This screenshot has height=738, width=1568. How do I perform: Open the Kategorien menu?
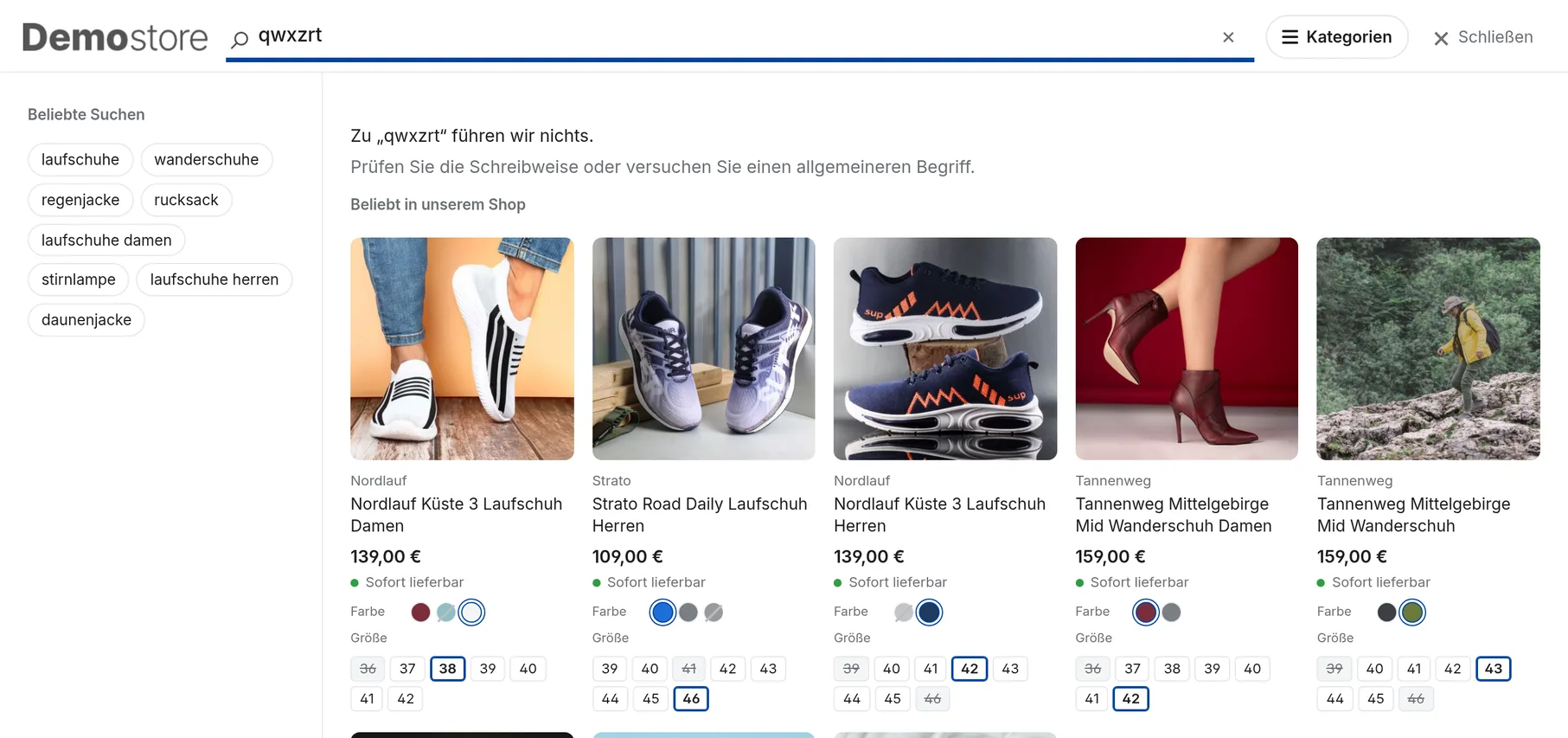[1336, 37]
